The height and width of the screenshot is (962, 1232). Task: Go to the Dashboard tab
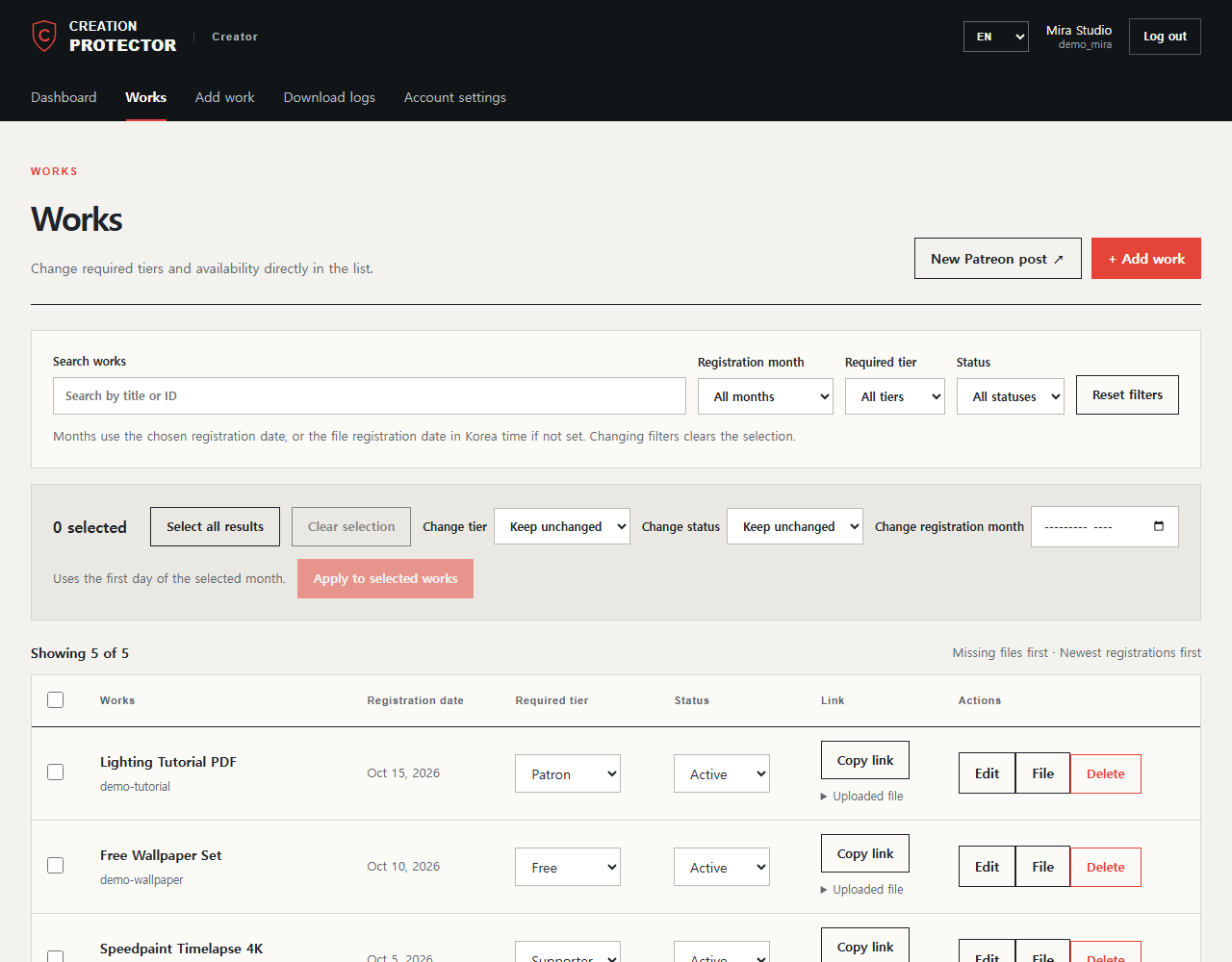tap(64, 97)
